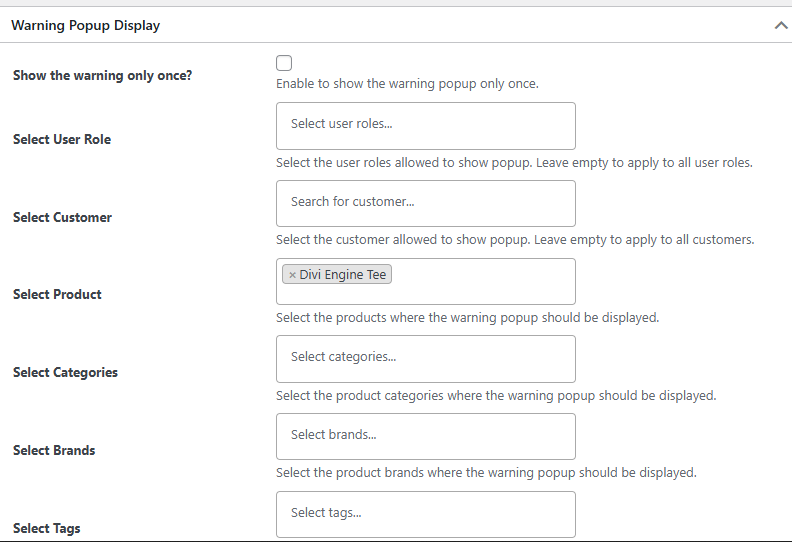Screen dimensions: 792x542
Task: Click the Select Tags label
Action: [47, 529]
